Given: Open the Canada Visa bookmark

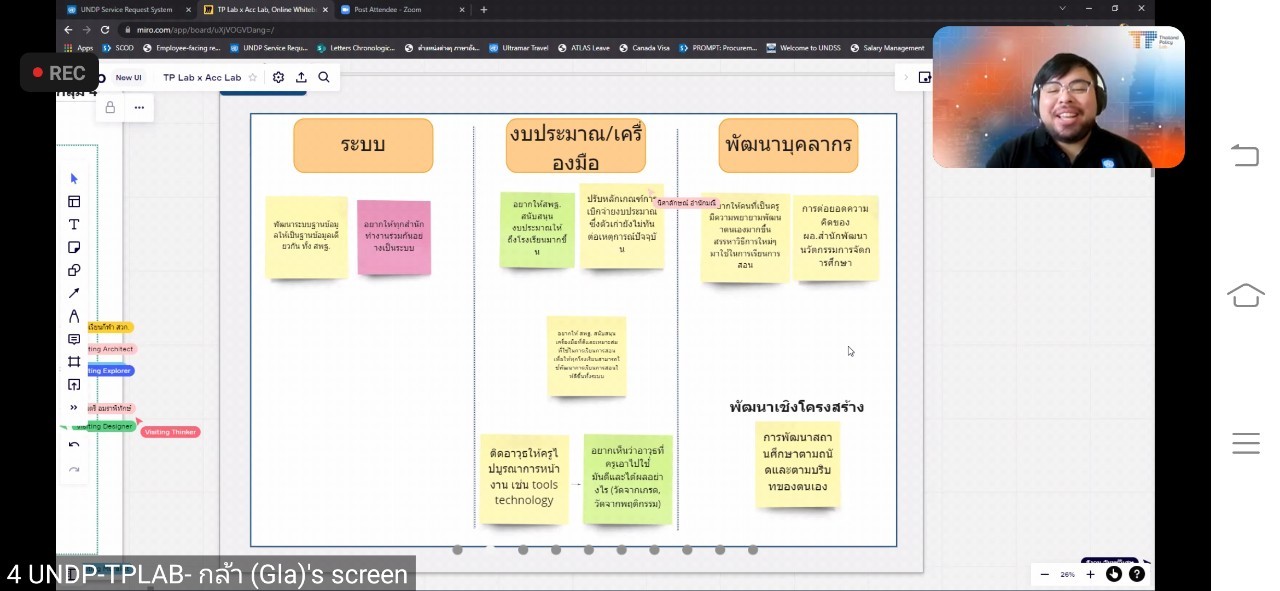Looking at the screenshot, I should (x=644, y=47).
